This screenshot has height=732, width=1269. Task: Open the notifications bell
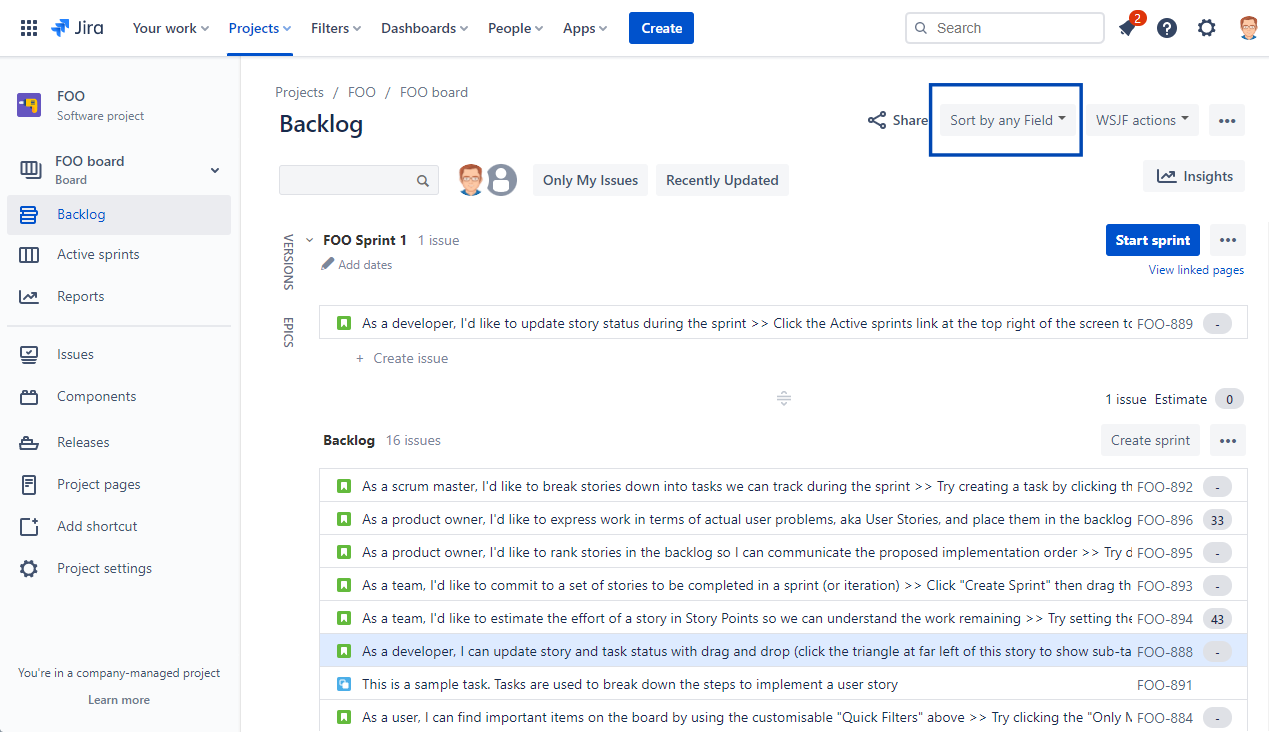(1128, 28)
